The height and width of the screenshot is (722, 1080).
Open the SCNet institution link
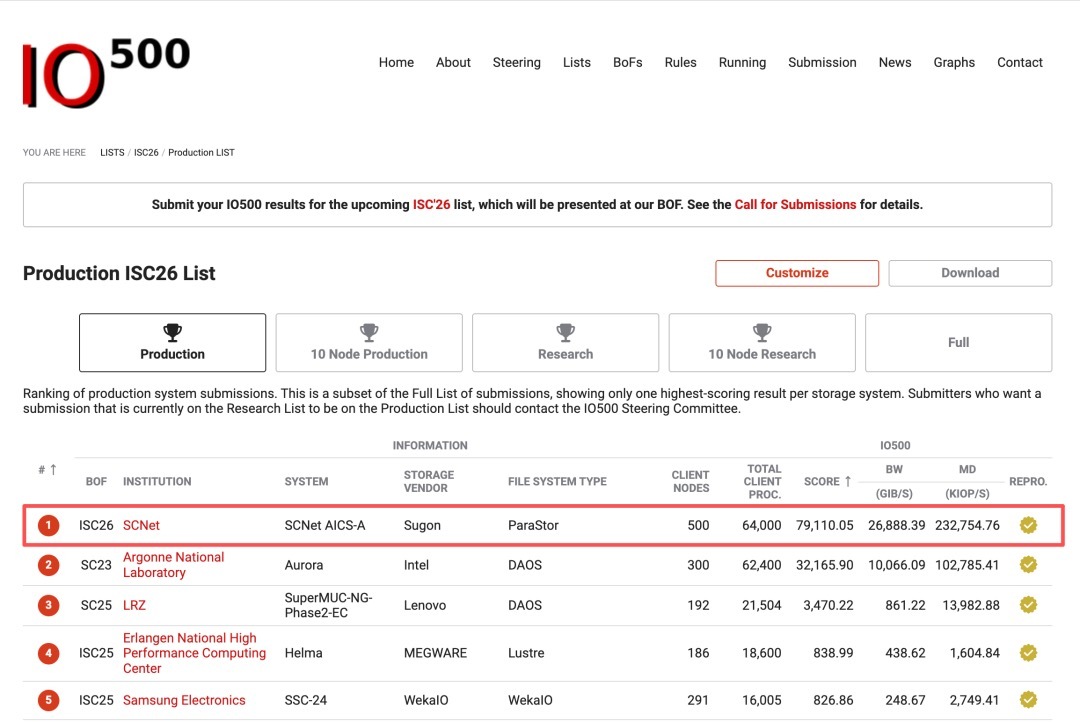[x=141, y=525]
